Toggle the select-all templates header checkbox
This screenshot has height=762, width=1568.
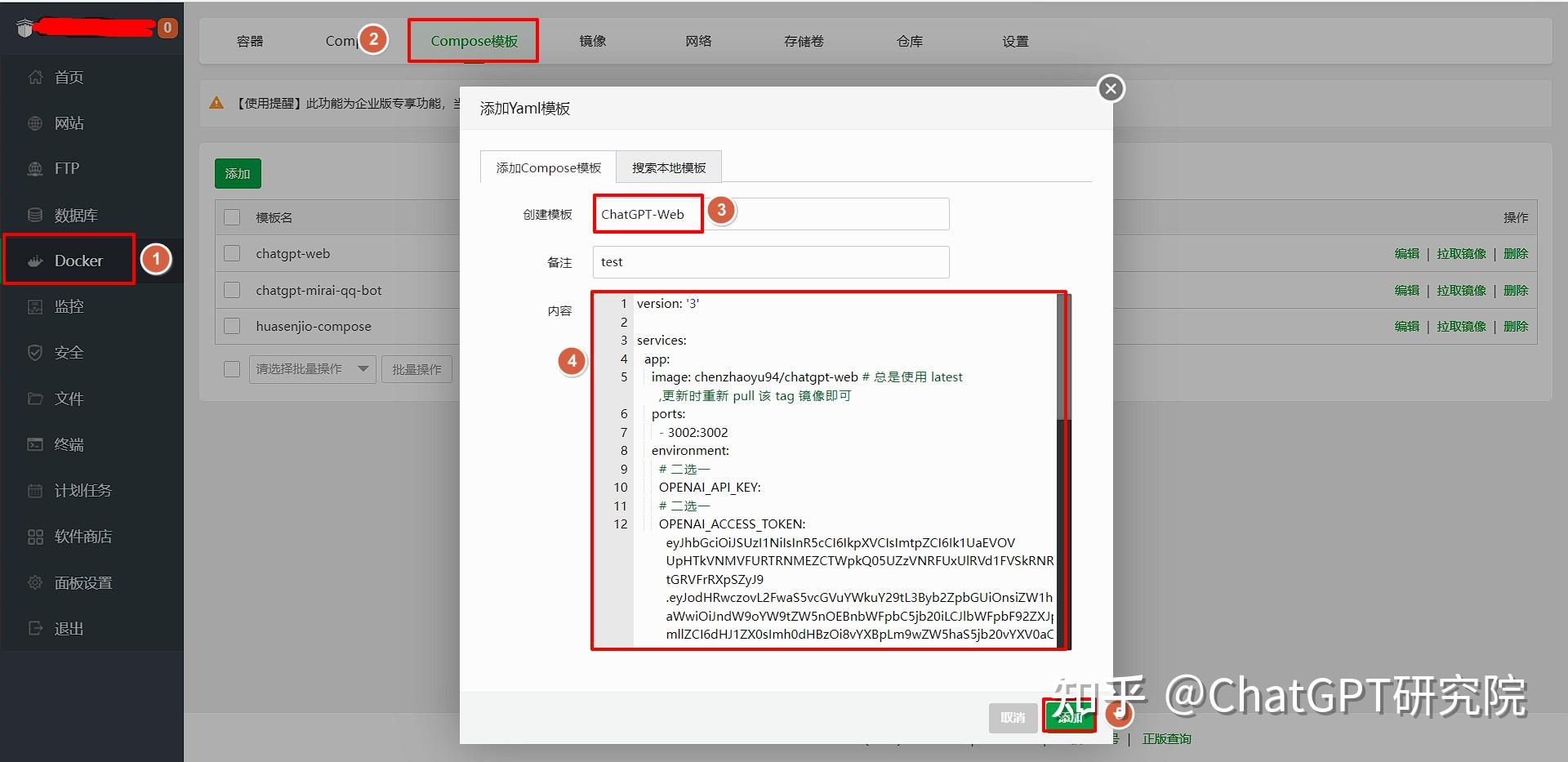[231, 217]
